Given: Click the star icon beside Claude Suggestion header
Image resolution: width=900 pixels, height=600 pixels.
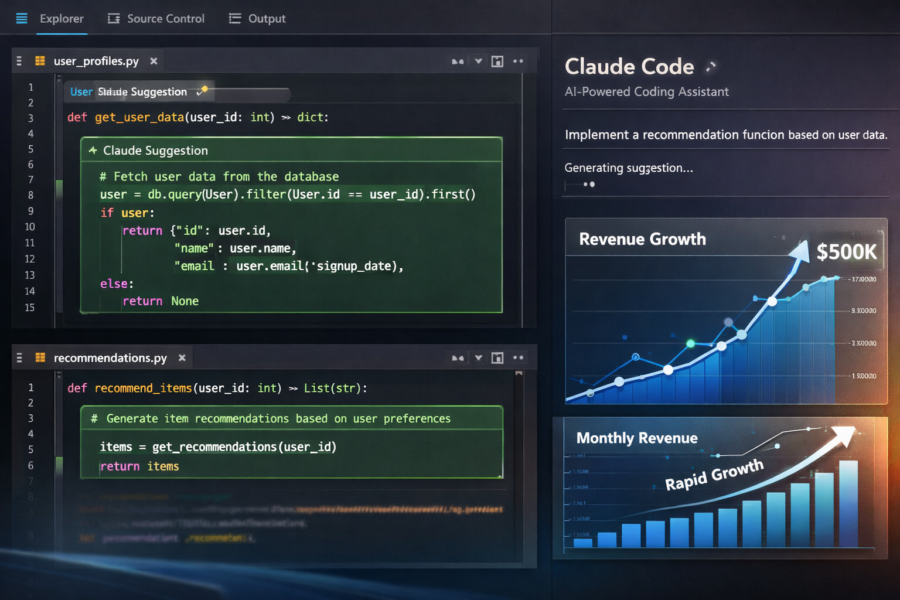Looking at the screenshot, I should (x=93, y=150).
